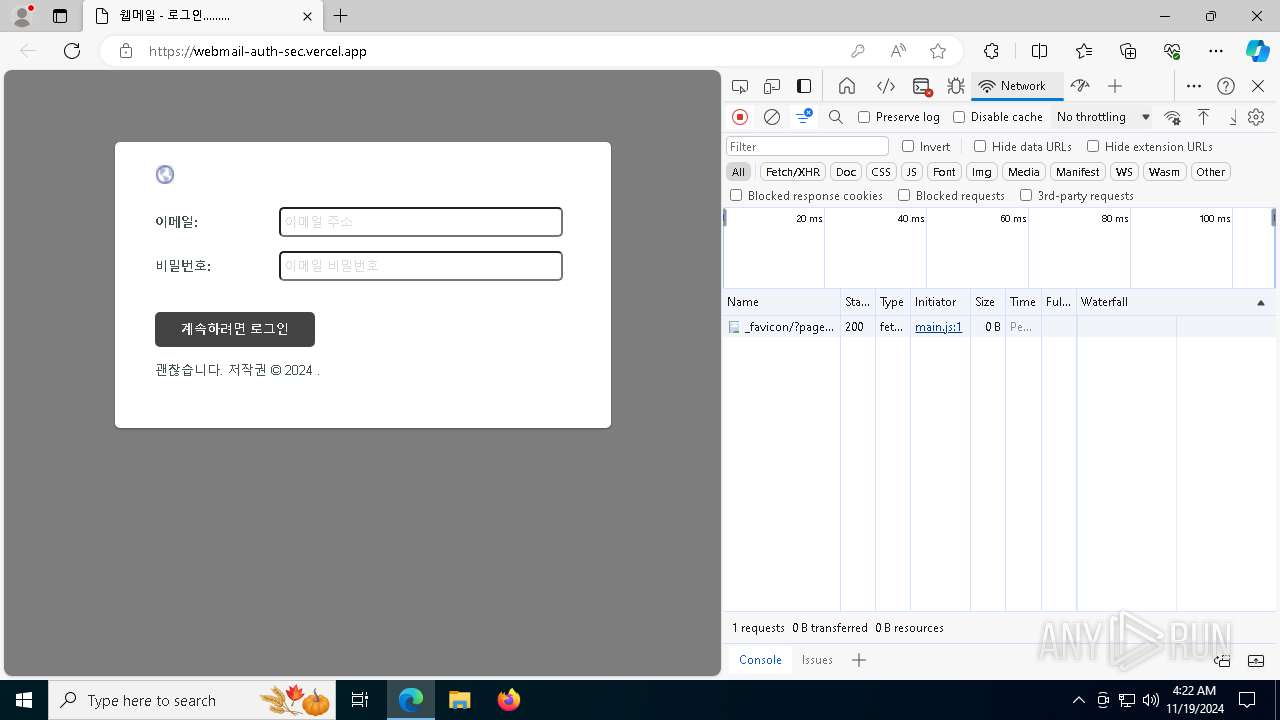Export HAR file download arrow
Image resolution: width=1280 pixels, height=720 pixels.
point(1233,117)
